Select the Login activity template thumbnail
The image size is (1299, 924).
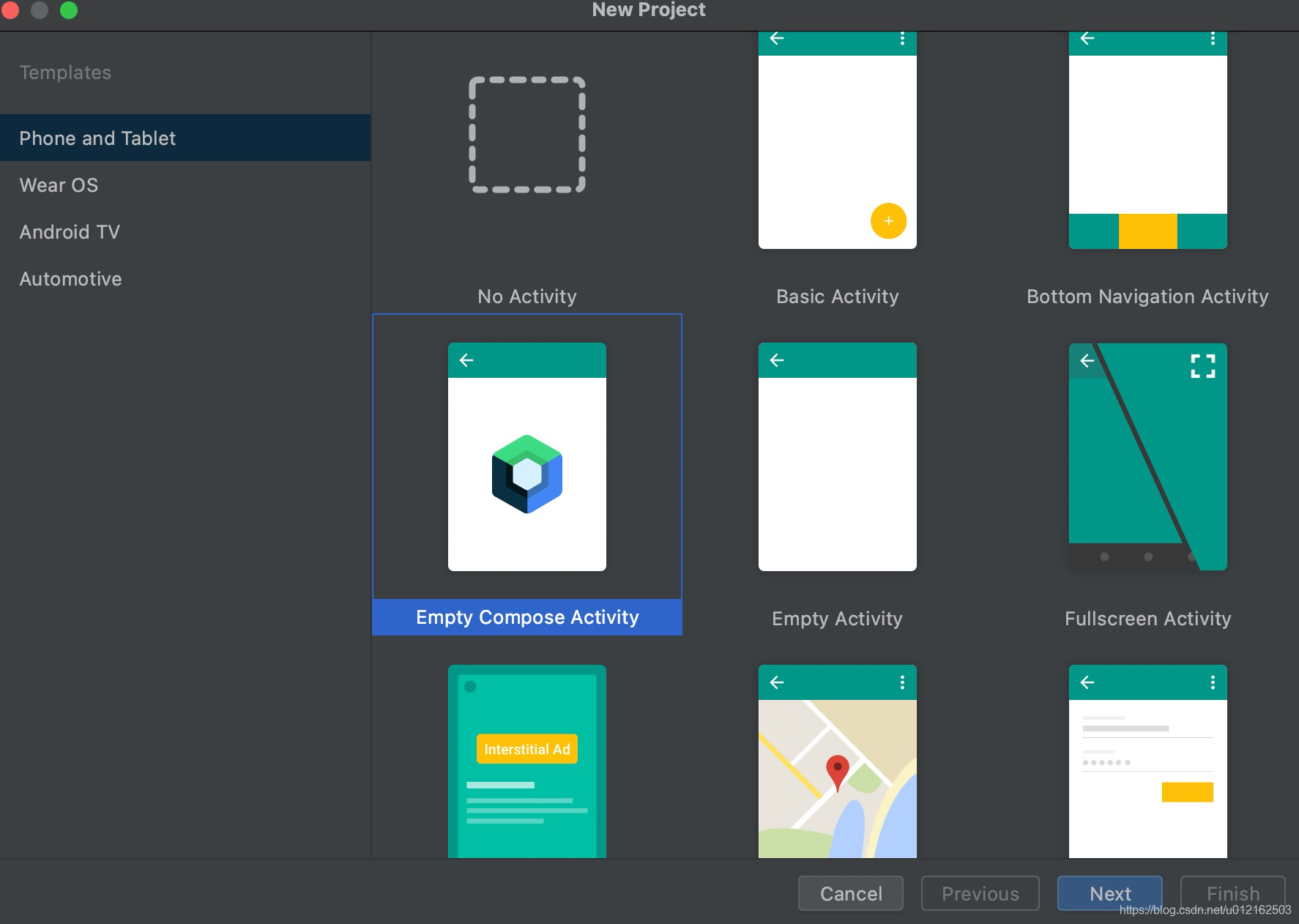[x=1148, y=761]
